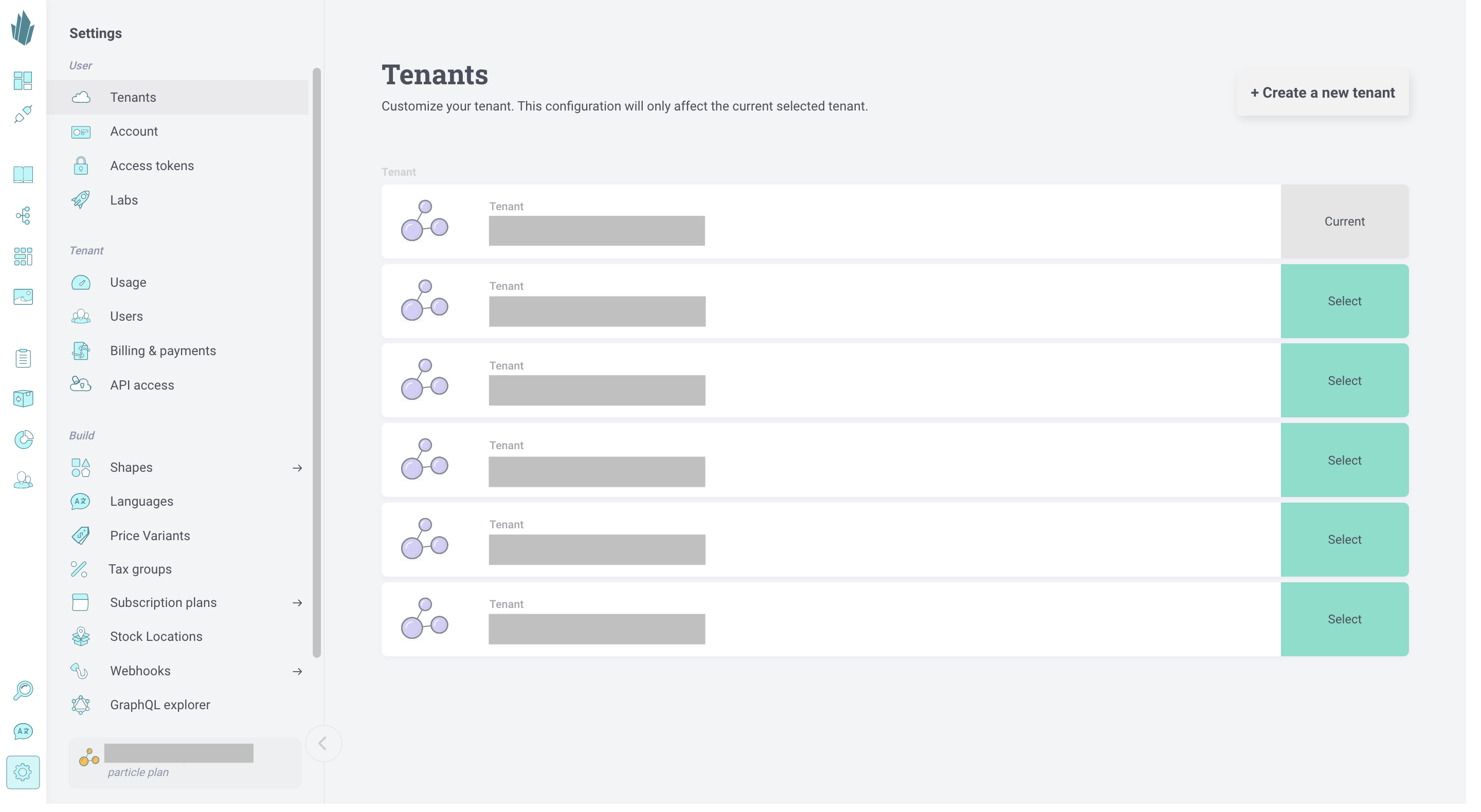This screenshot has width=1481, height=812.
Task: Open the plug connector icon in left rail
Action: pyautogui.click(x=23, y=115)
